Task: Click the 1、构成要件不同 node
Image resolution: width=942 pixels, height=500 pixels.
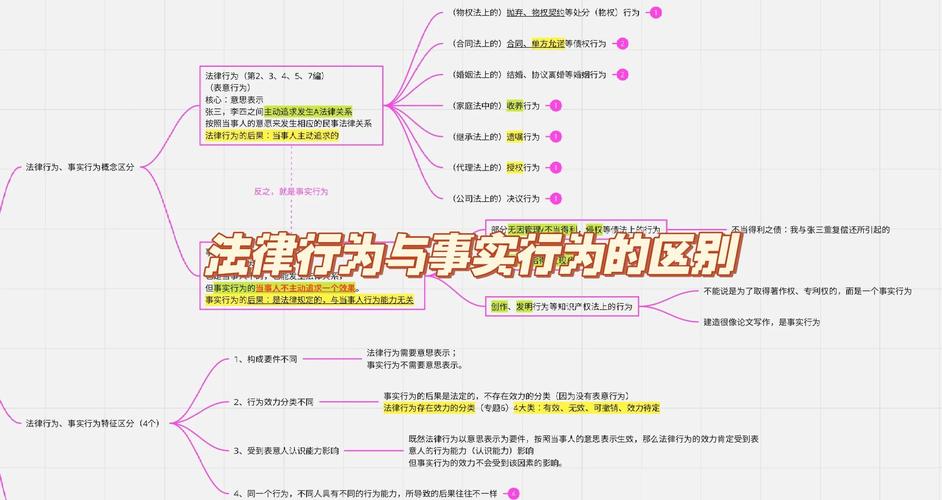Action: click(x=265, y=358)
